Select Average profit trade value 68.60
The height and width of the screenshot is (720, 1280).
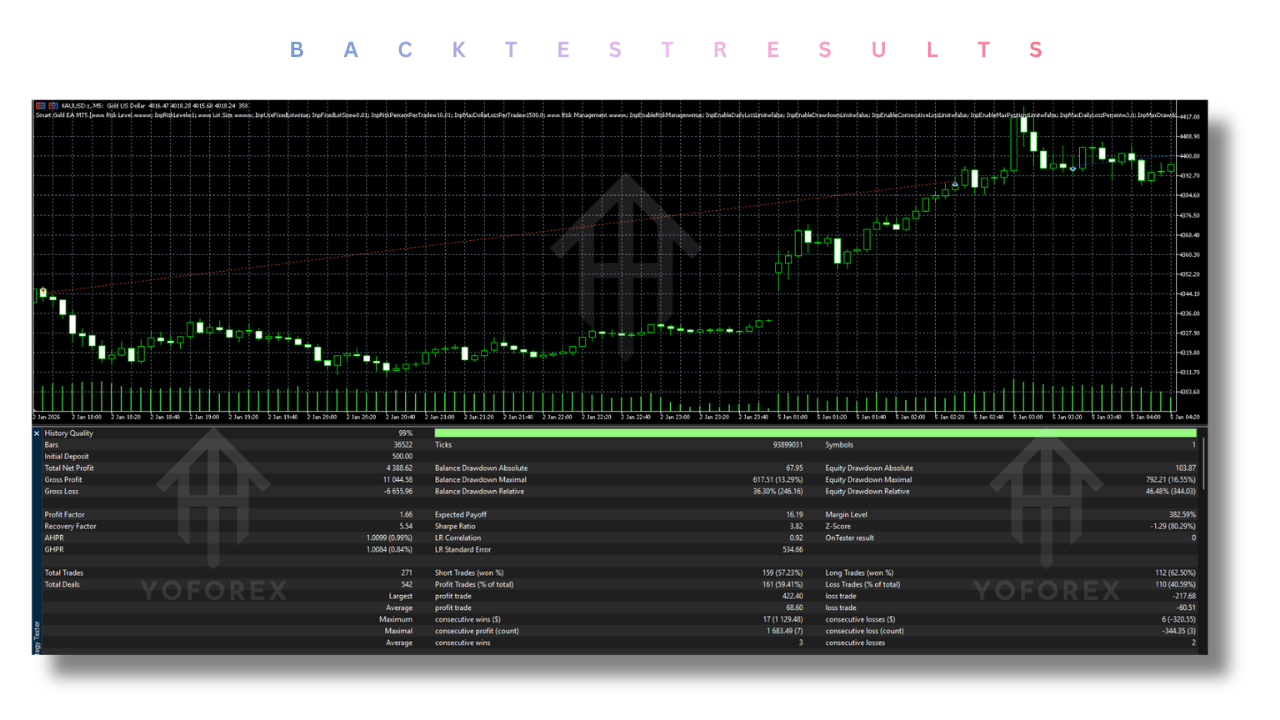(x=795, y=608)
